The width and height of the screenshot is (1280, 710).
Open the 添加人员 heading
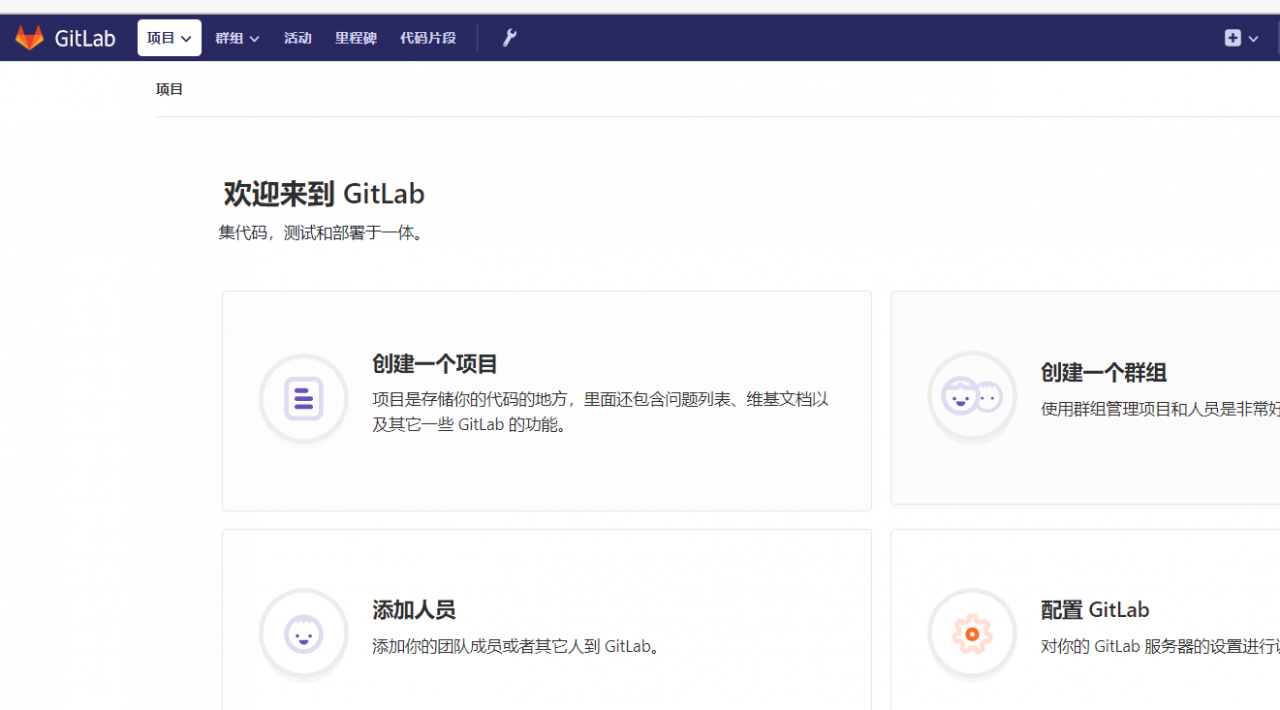[414, 610]
